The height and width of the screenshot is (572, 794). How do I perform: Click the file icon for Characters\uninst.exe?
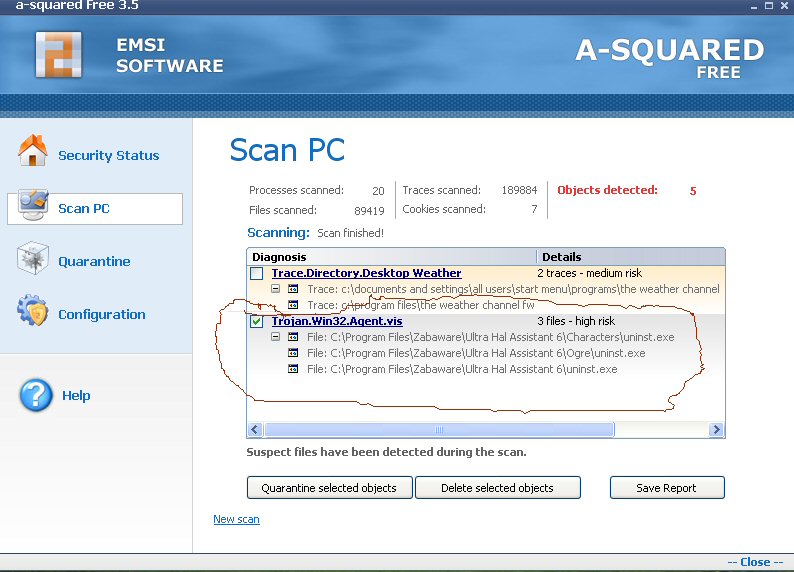293,338
